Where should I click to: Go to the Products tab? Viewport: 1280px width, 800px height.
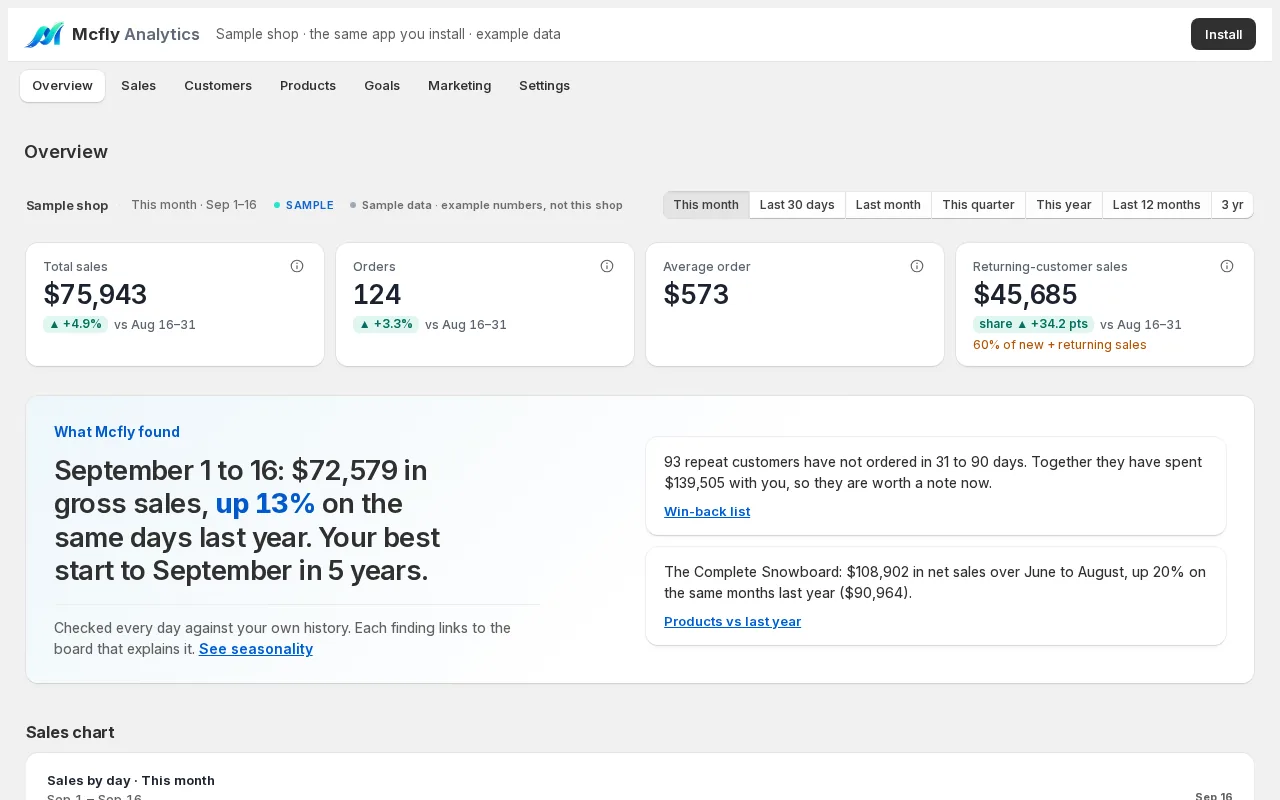pos(308,86)
